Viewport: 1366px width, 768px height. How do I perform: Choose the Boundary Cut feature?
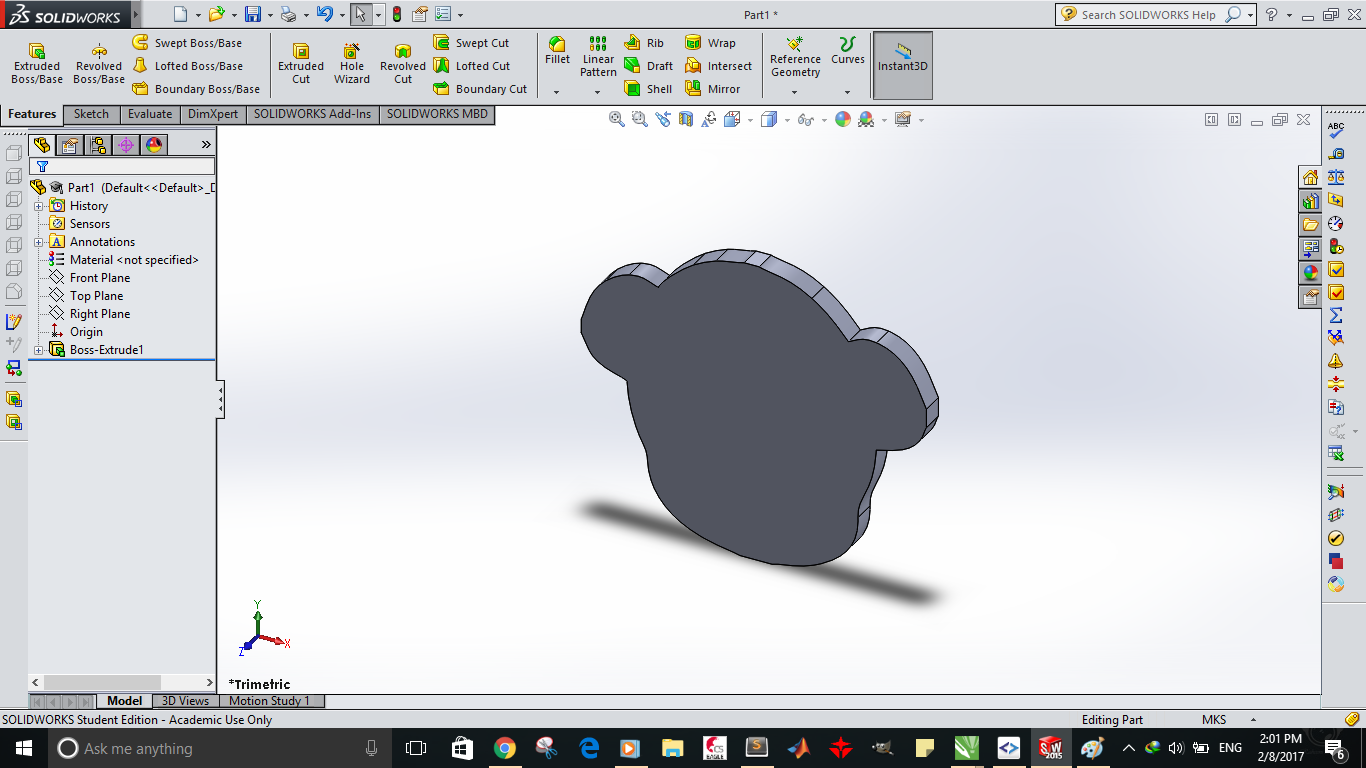pyautogui.click(x=480, y=89)
